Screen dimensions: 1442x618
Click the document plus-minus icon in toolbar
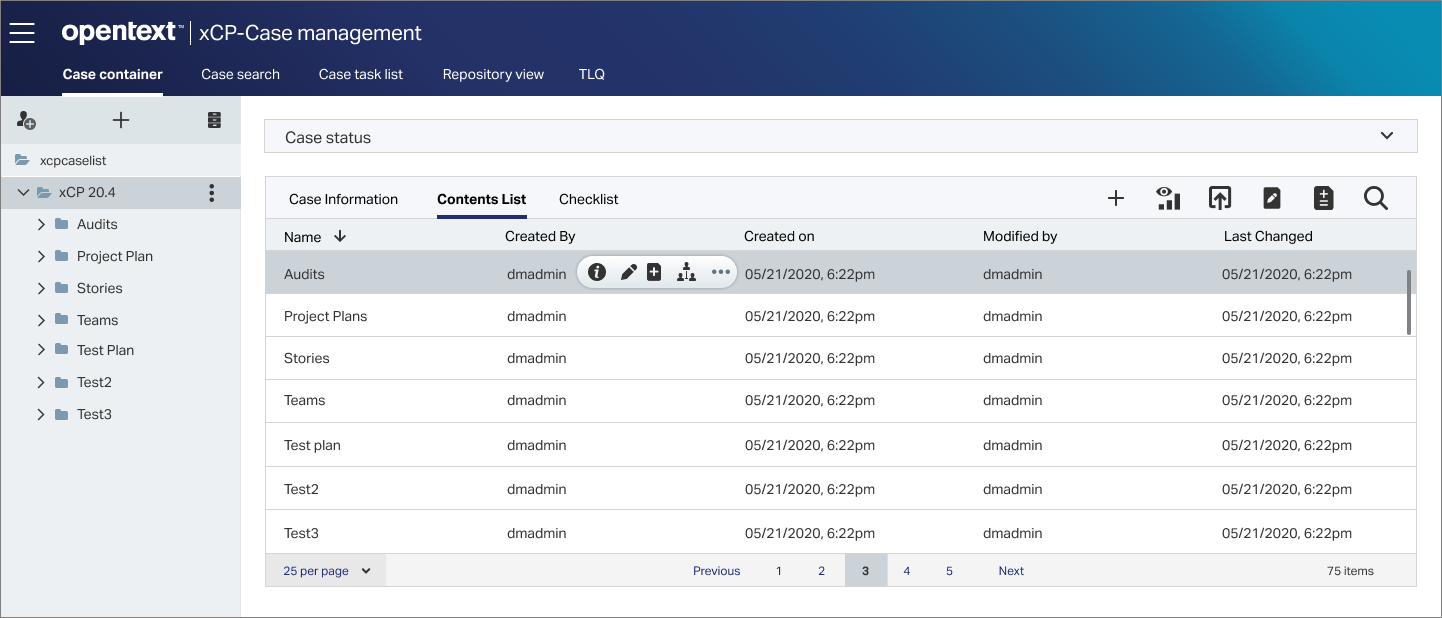point(1324,198)
